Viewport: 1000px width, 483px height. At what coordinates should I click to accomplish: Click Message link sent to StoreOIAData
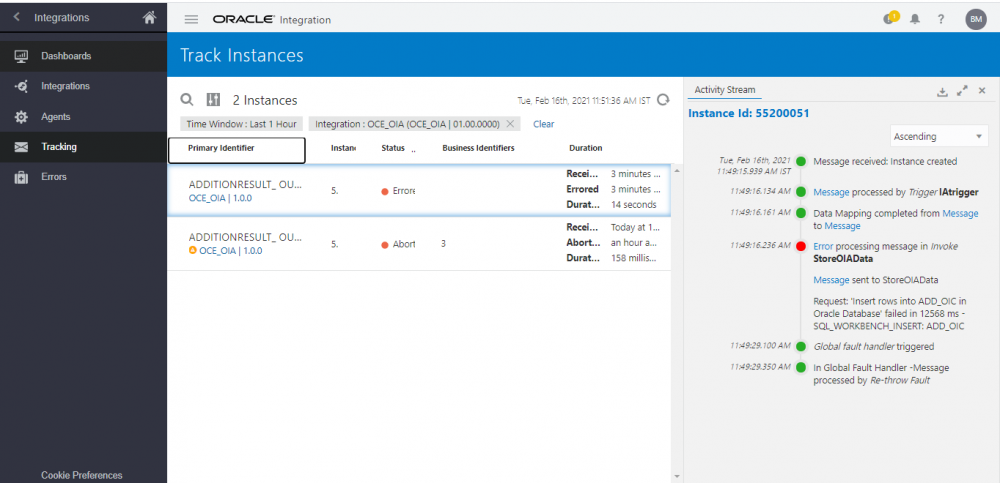click(831, 279)
